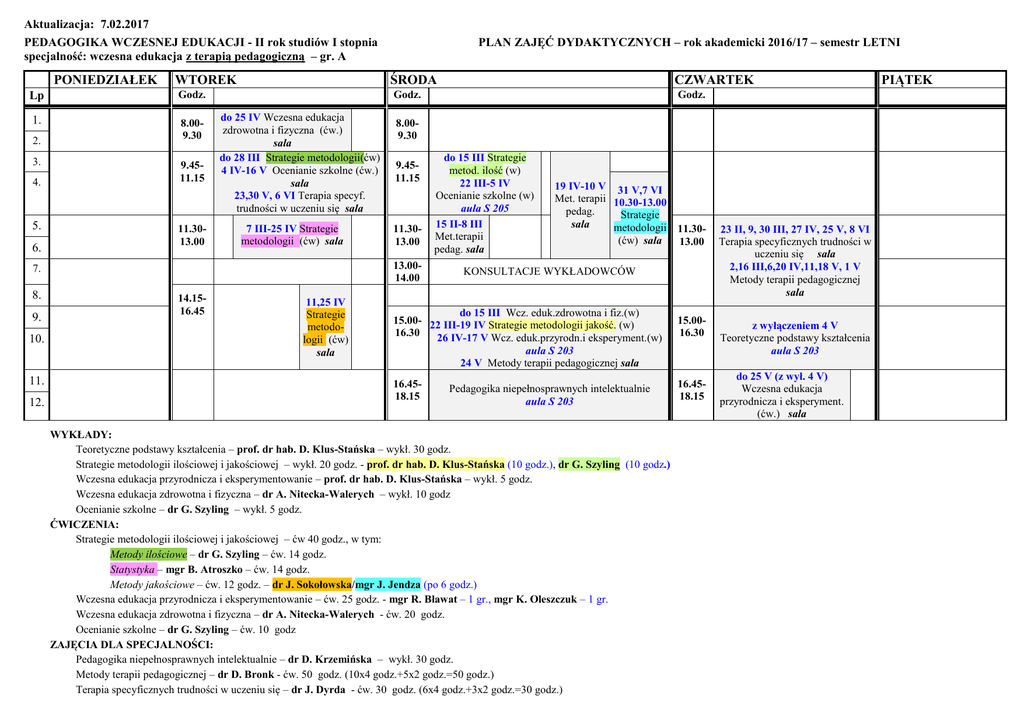Click the WYKŁADY section heading

81,435
